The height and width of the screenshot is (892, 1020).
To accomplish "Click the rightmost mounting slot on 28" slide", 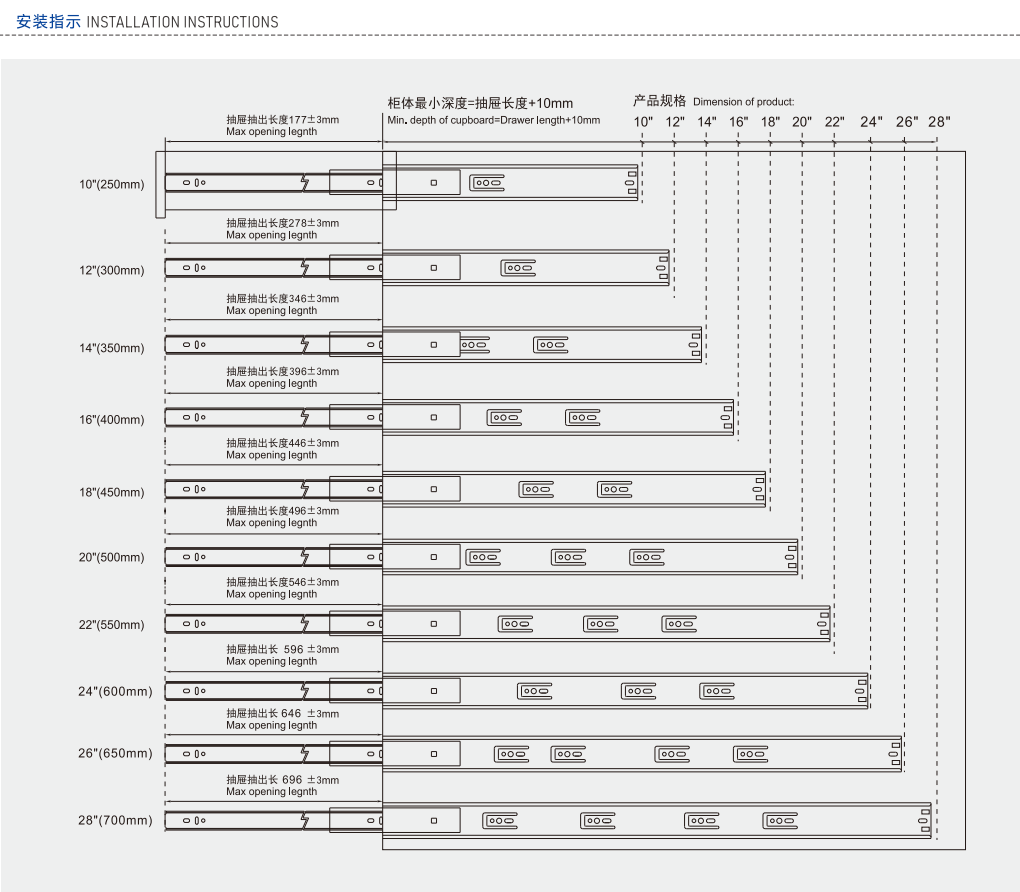I will pos(780,821).
